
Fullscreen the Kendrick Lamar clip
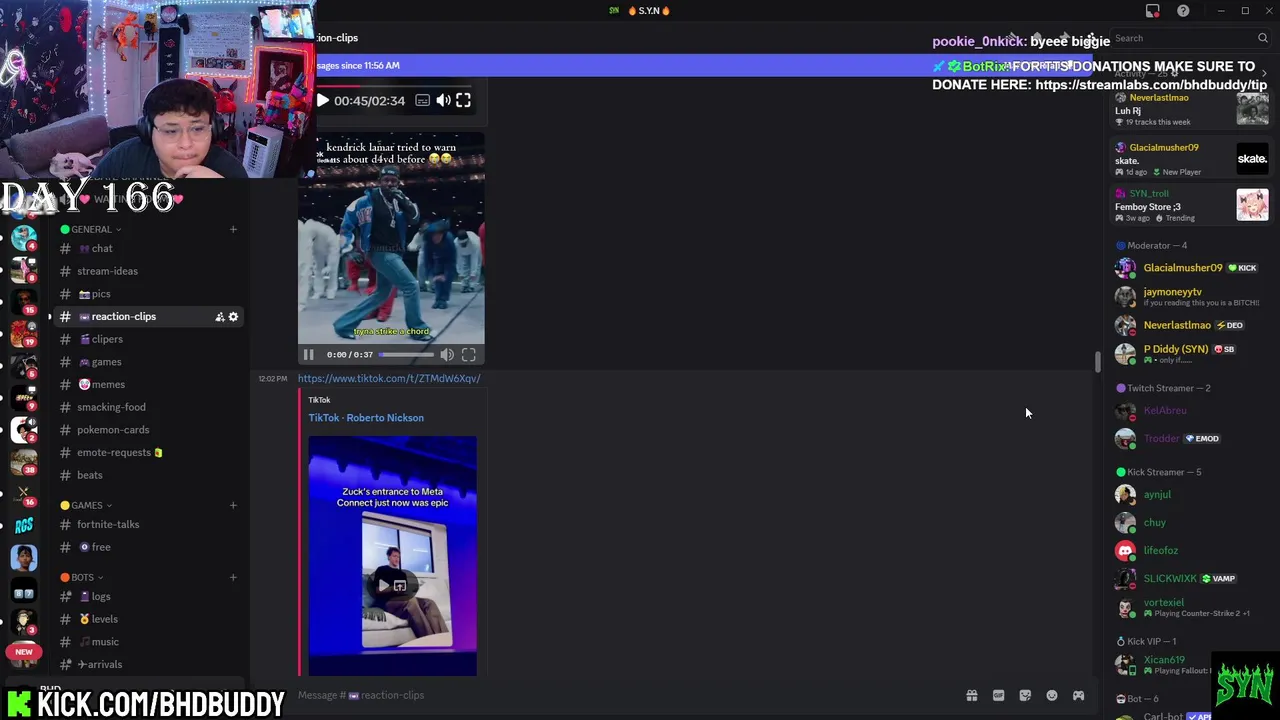pyautogui.click(x=468, y=354)
